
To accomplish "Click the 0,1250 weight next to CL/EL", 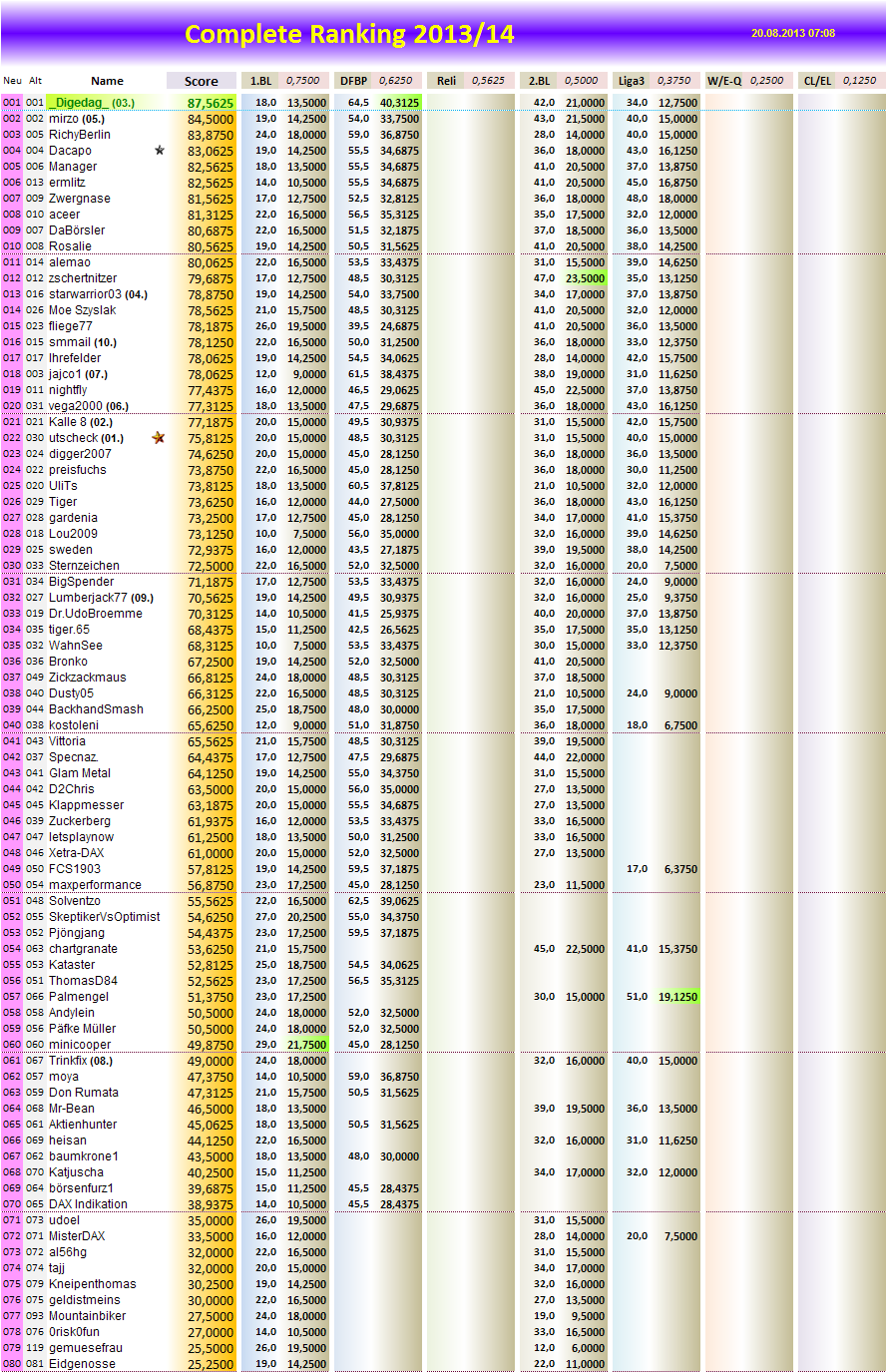I will [860, 81].
